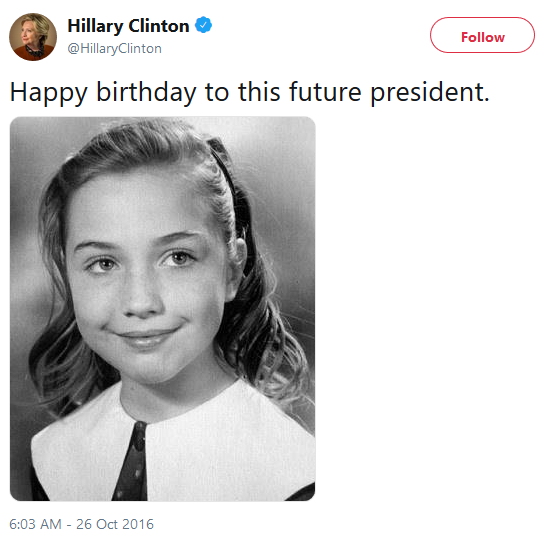This screenshot has height=537, width=544.
Task: Click the checkmark inside the verified badge
Action: point(203,25)
